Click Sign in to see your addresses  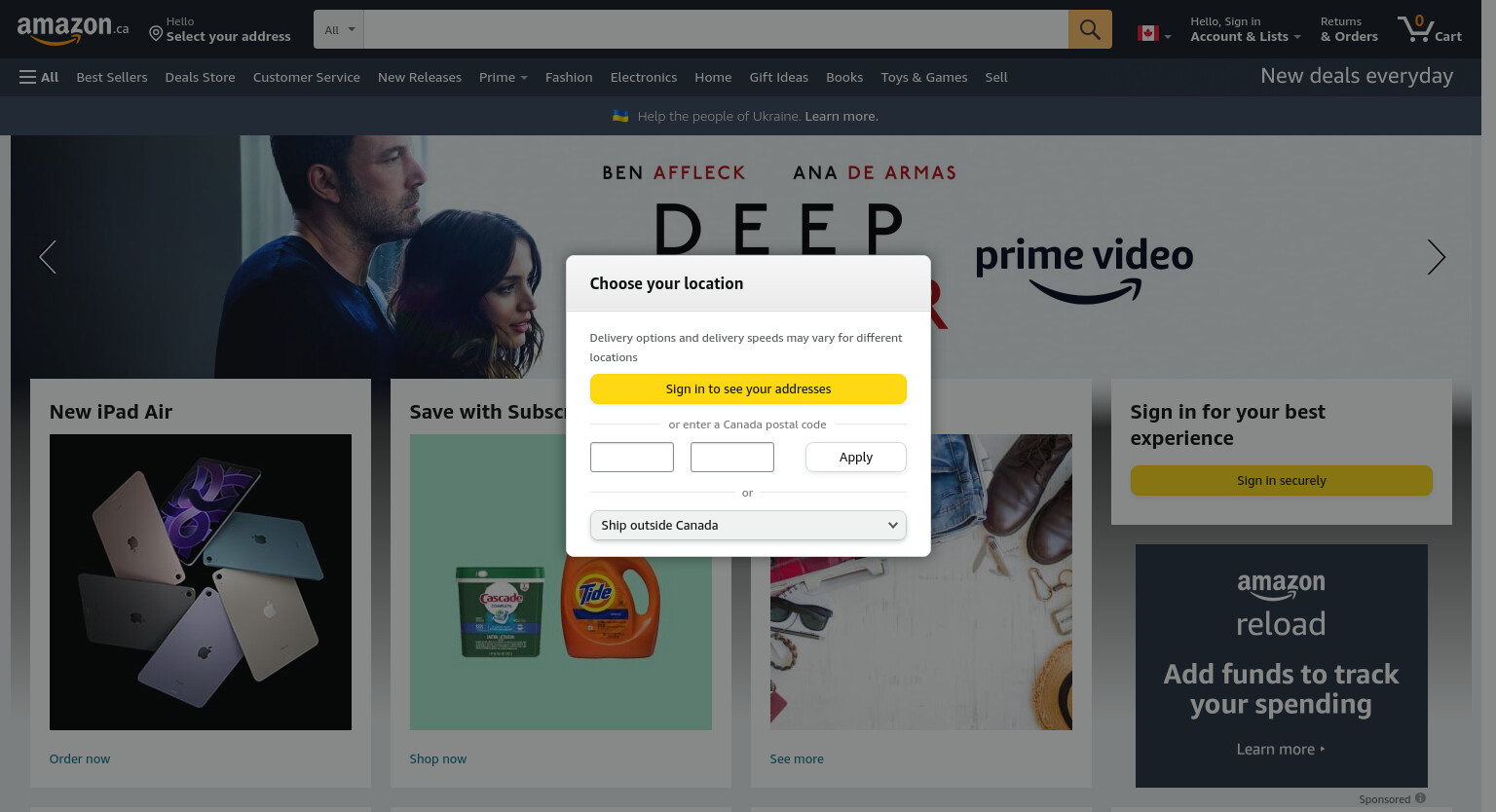click(x=748, y=388)
